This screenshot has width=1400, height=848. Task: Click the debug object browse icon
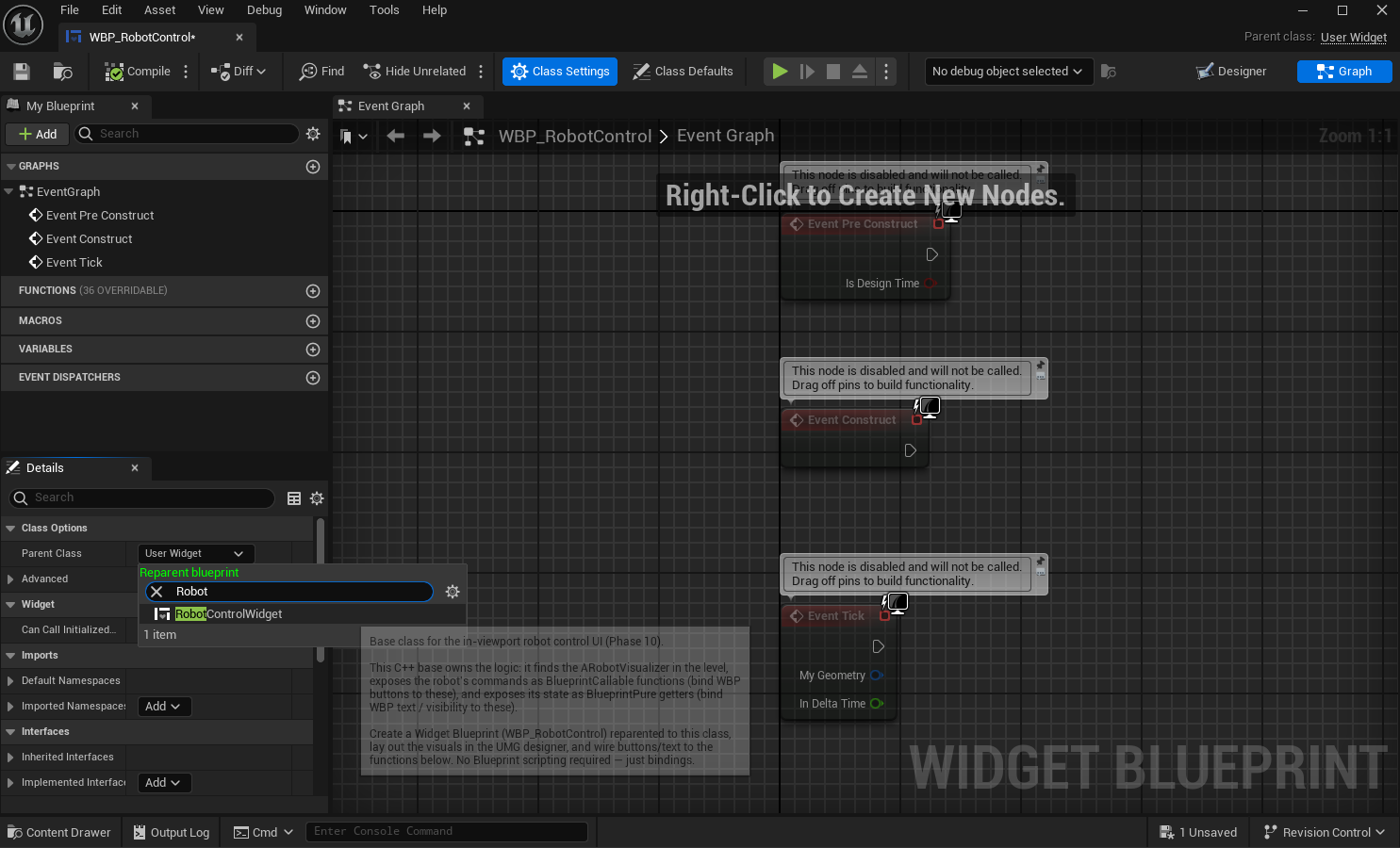click(x=1109, y=72)
